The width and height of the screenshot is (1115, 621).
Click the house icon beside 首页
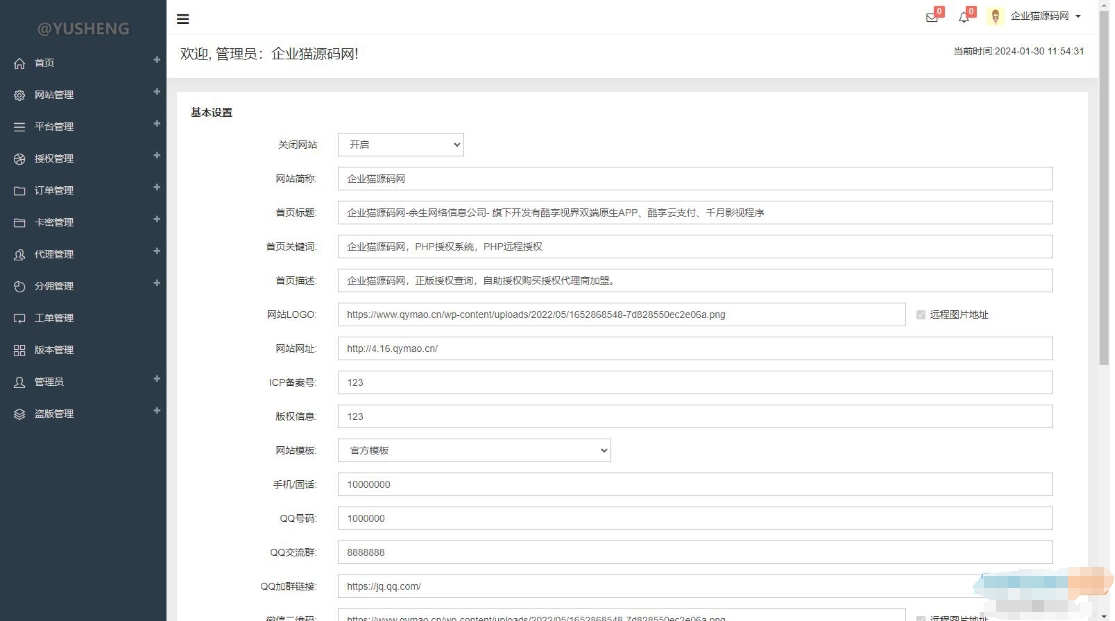click(x=19, y=63)
